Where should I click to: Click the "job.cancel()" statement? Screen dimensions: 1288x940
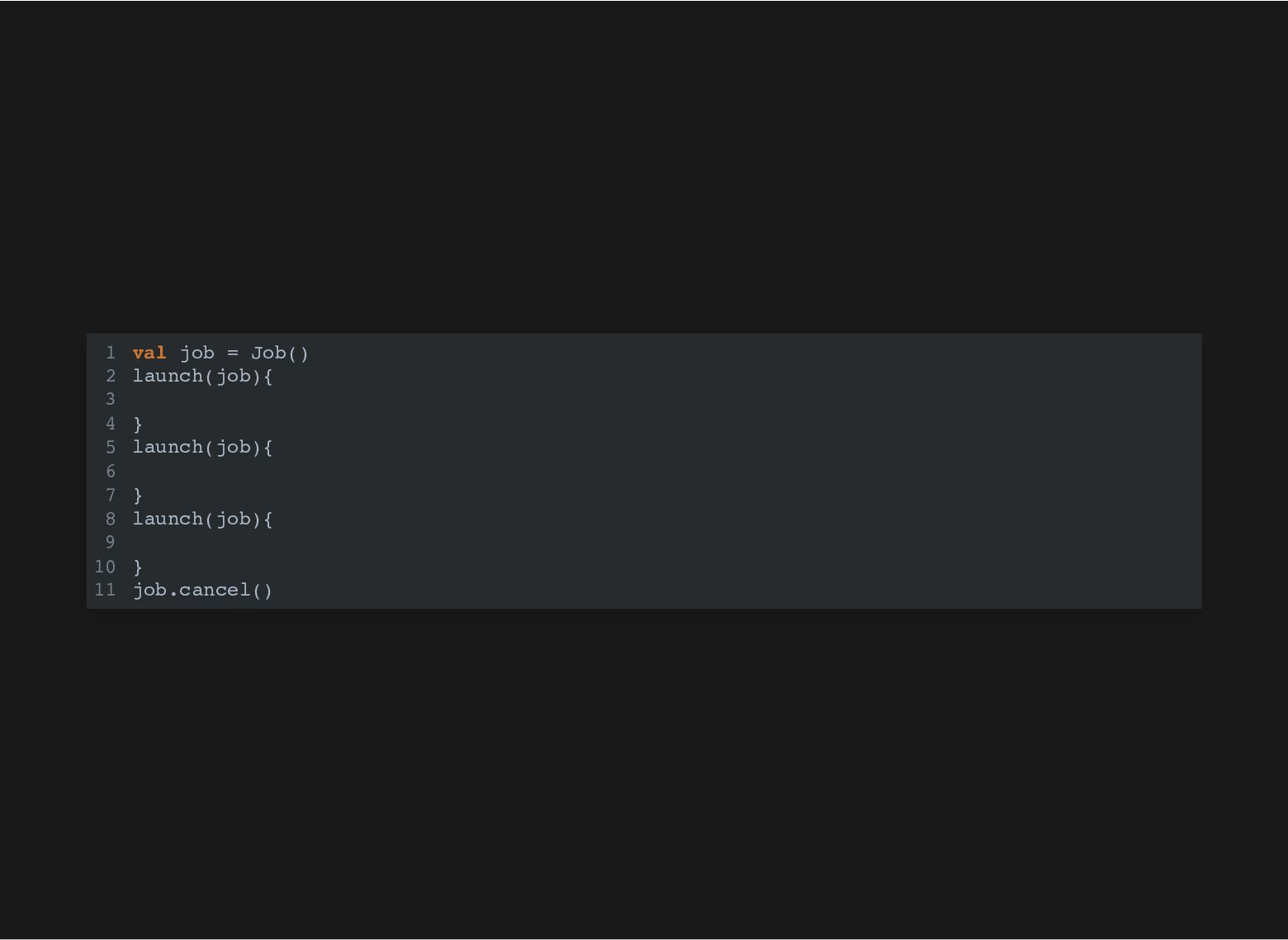click(202, 590)
